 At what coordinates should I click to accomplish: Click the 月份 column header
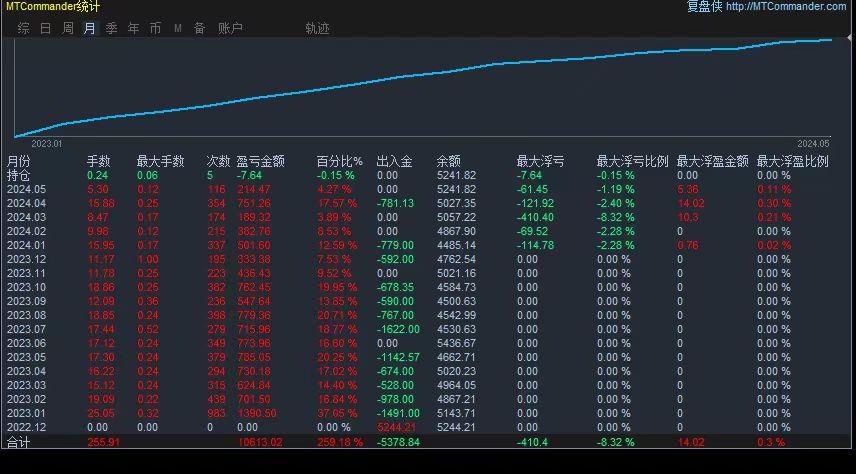click(19, 162)
